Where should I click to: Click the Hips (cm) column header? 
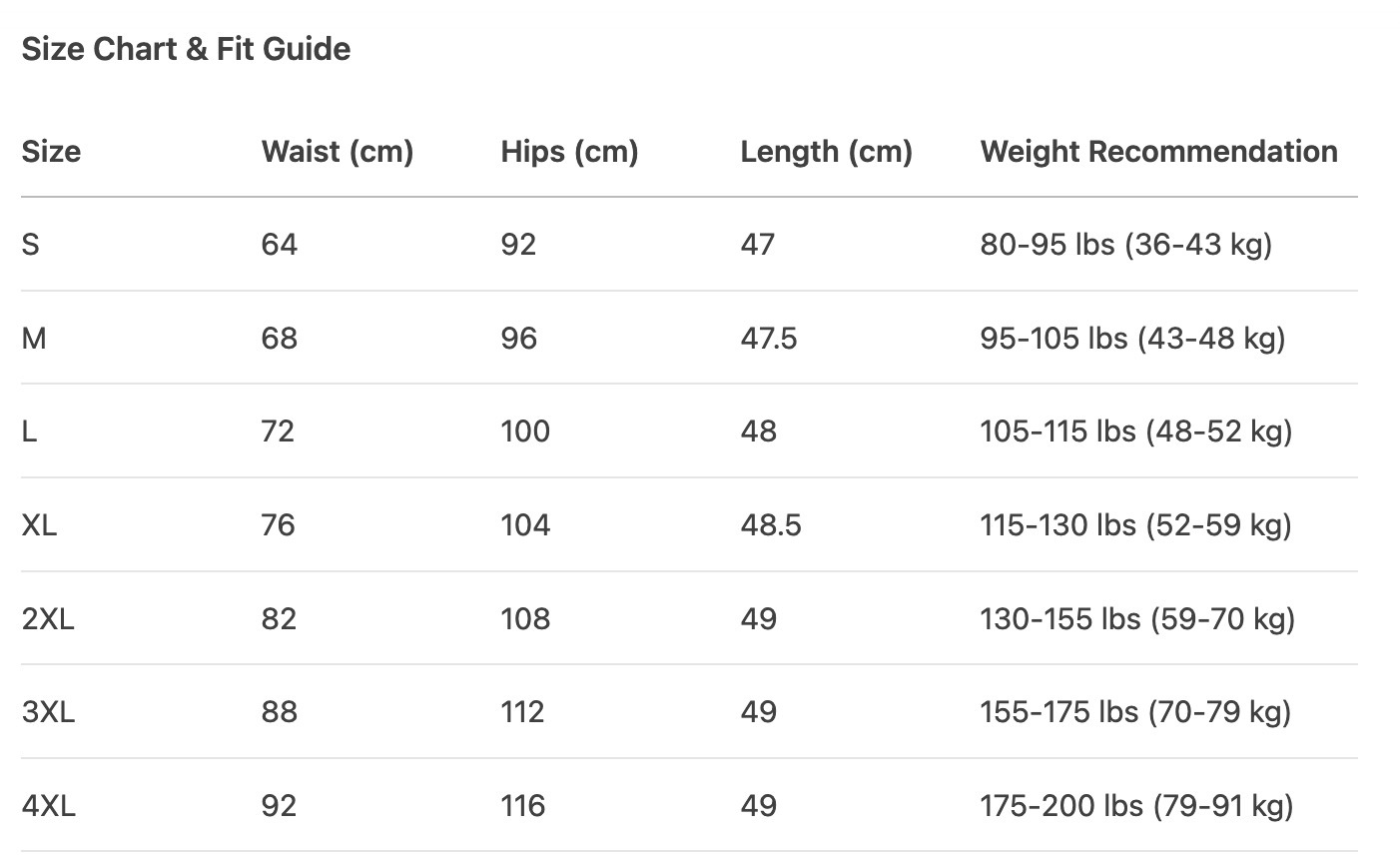569,152
